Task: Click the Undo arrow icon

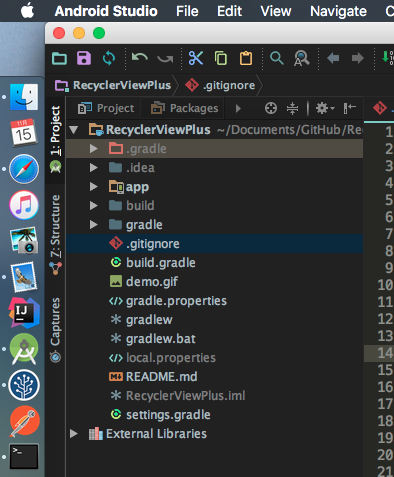Action: coord(140,58)
